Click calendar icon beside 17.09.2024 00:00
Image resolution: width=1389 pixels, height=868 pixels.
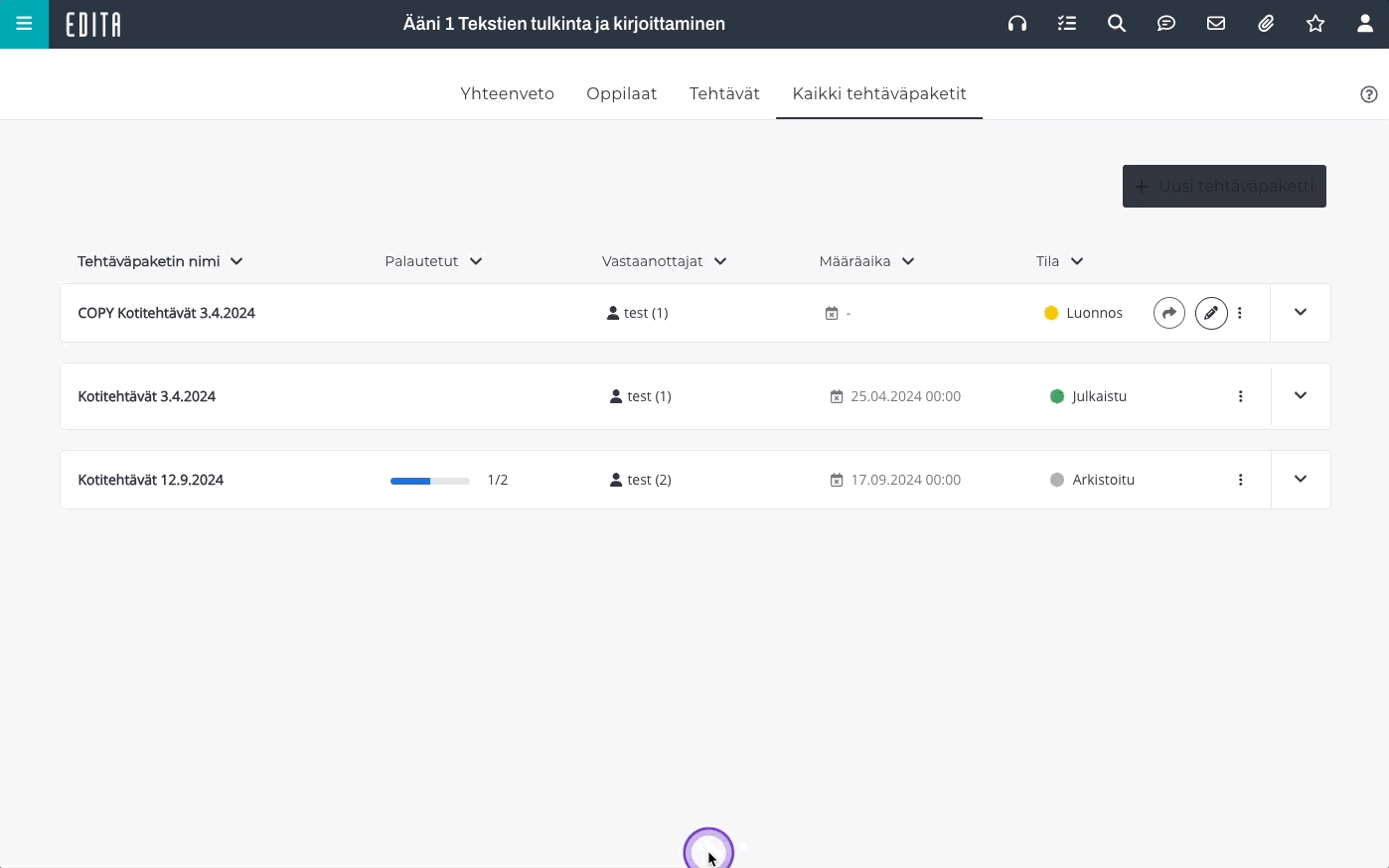(x=837, y=480)
